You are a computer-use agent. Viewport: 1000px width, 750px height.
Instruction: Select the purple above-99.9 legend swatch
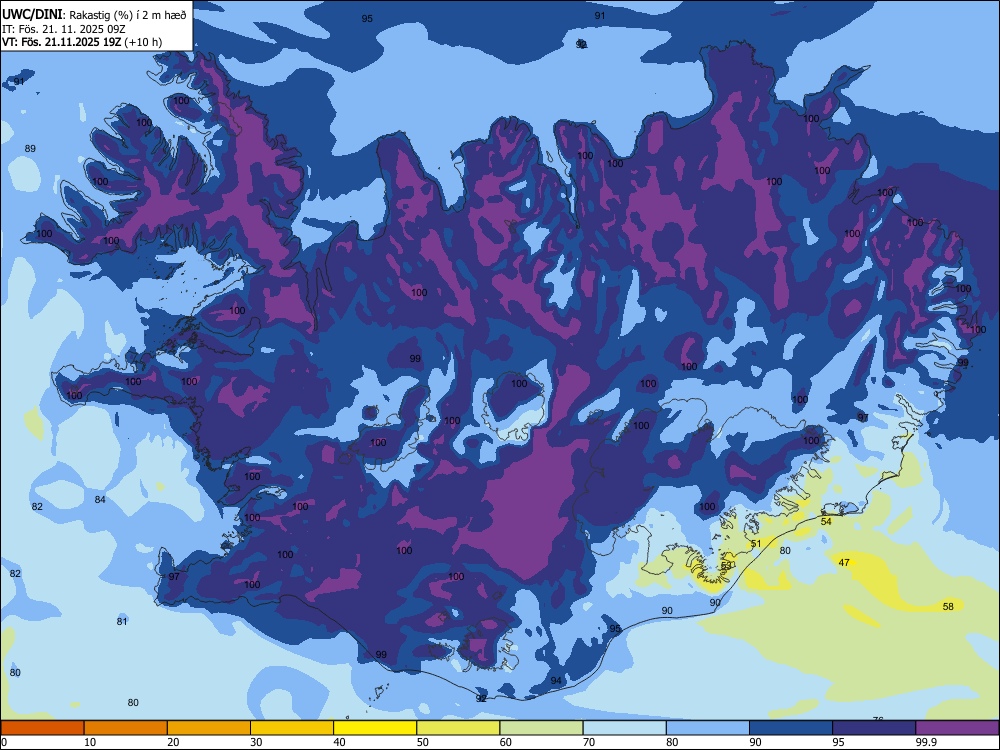point(957,728)
